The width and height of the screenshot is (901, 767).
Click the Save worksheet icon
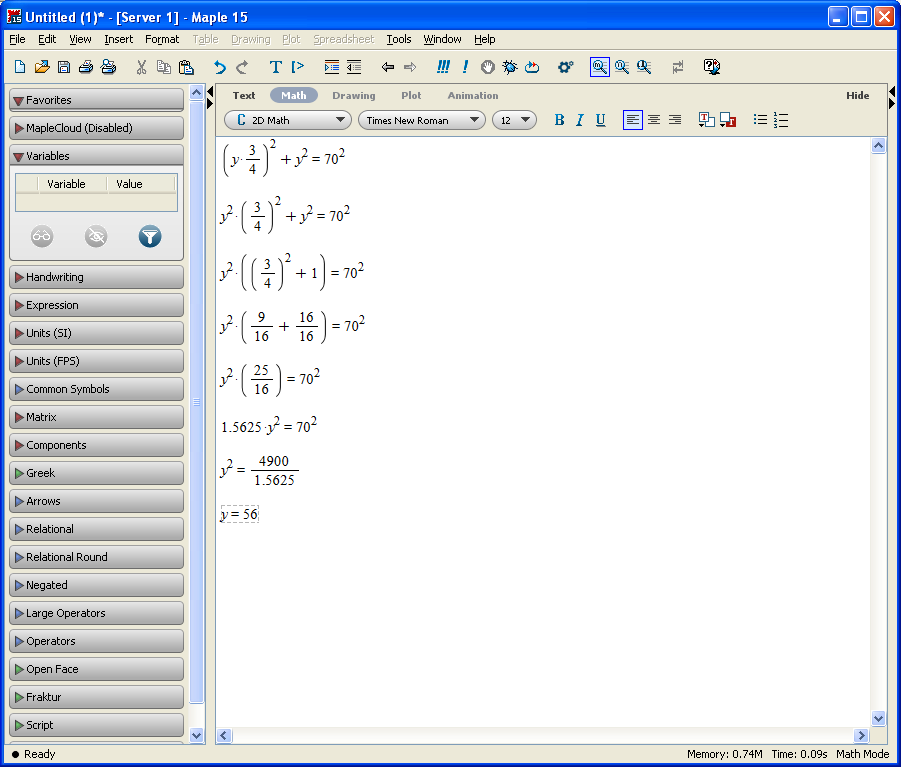click(64, 67)
